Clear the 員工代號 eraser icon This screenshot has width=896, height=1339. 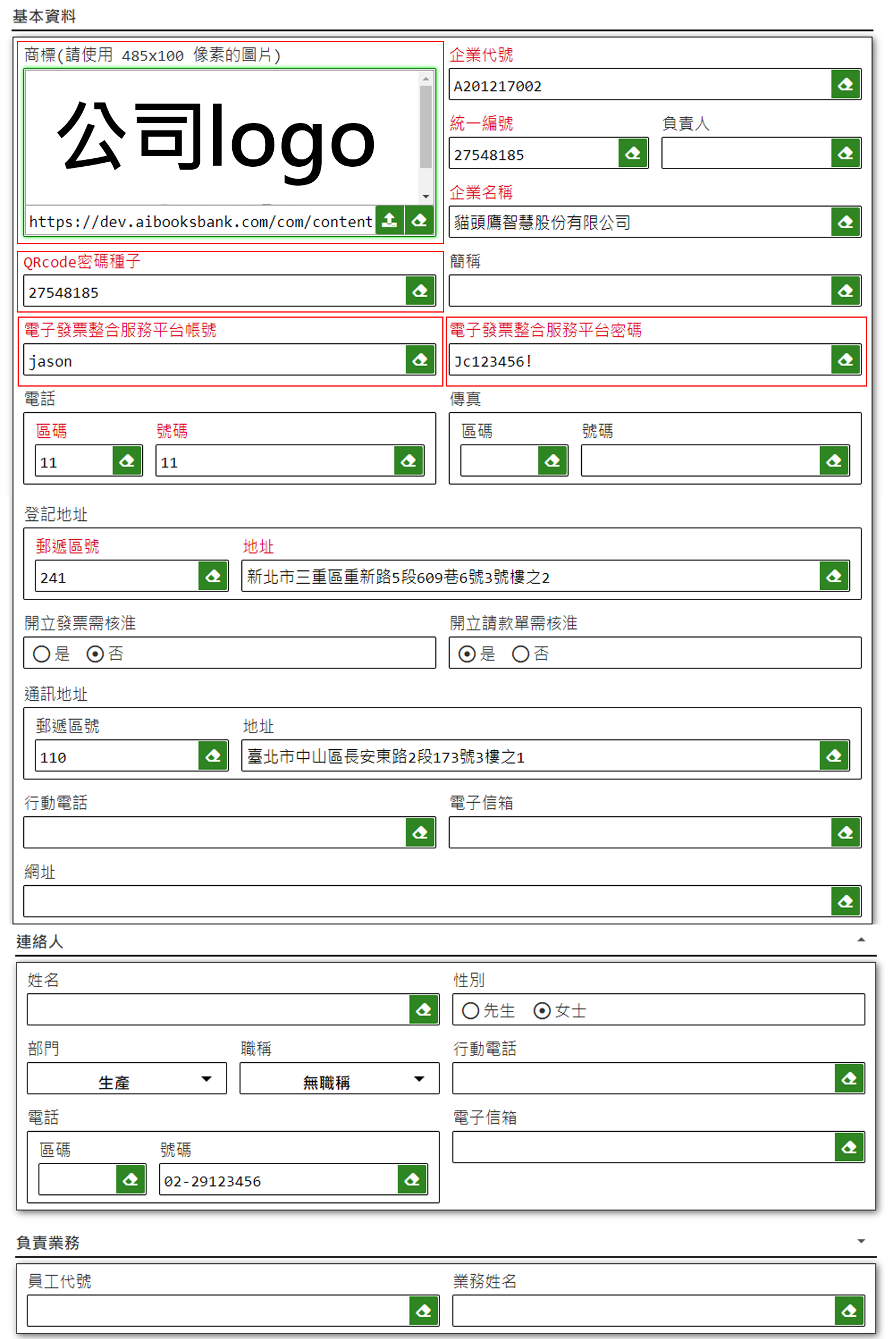[x=424, y=1311]
